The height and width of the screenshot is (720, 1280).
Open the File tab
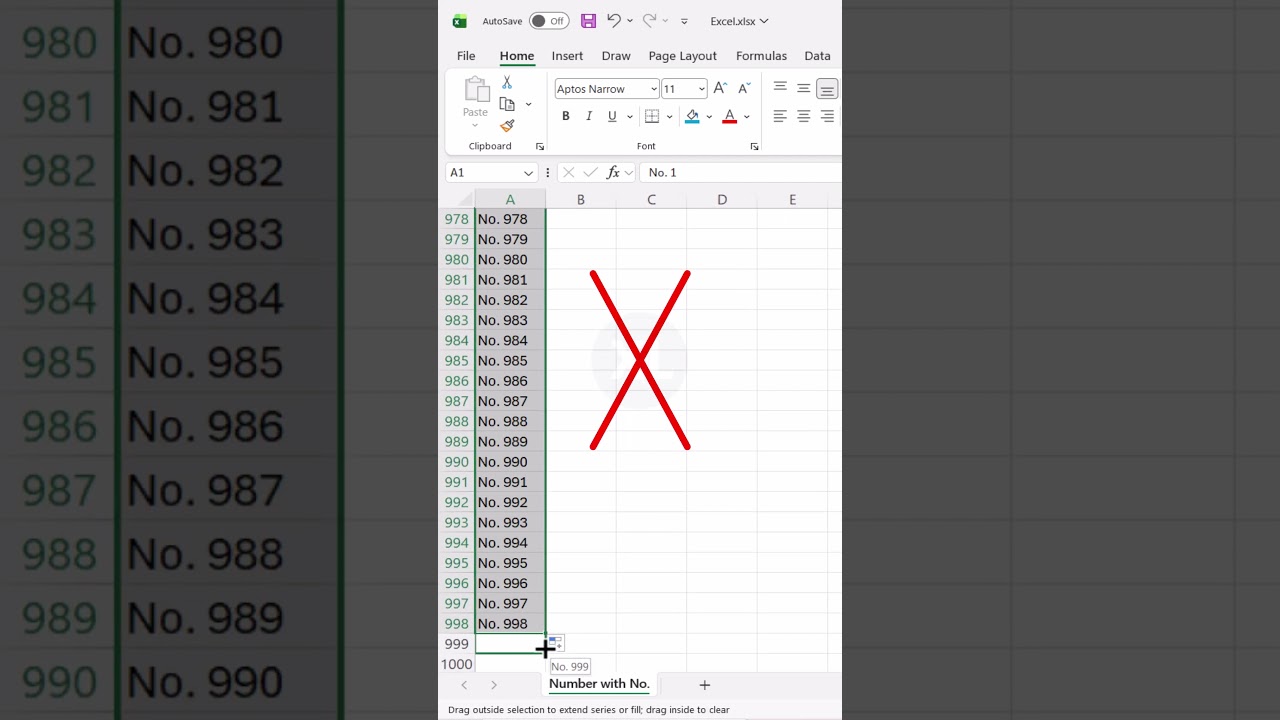coord(466,56)
